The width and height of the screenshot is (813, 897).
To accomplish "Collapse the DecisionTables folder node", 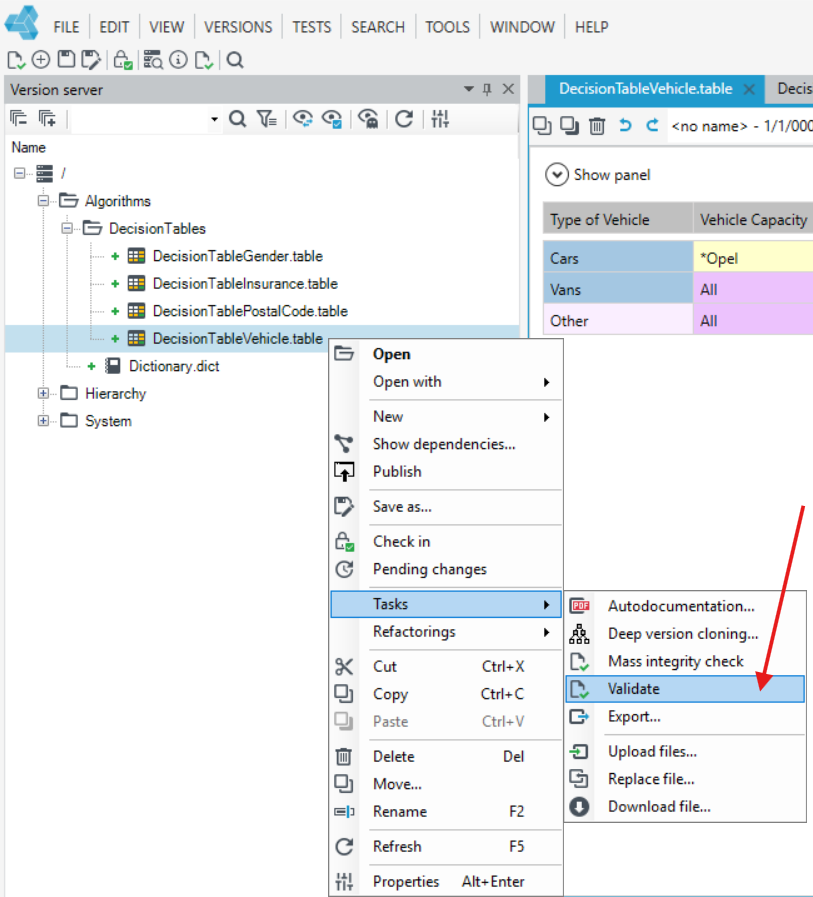I will 67,228.
